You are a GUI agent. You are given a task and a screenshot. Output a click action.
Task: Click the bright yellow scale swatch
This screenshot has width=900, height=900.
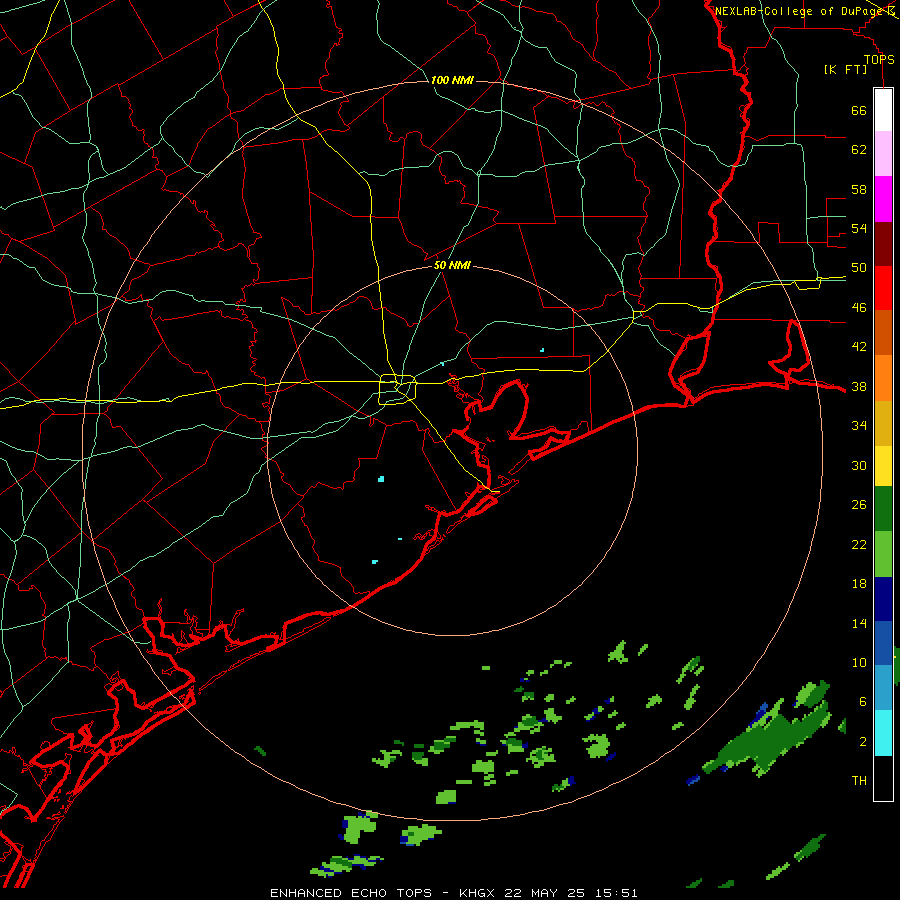click(x=883, y=466)
